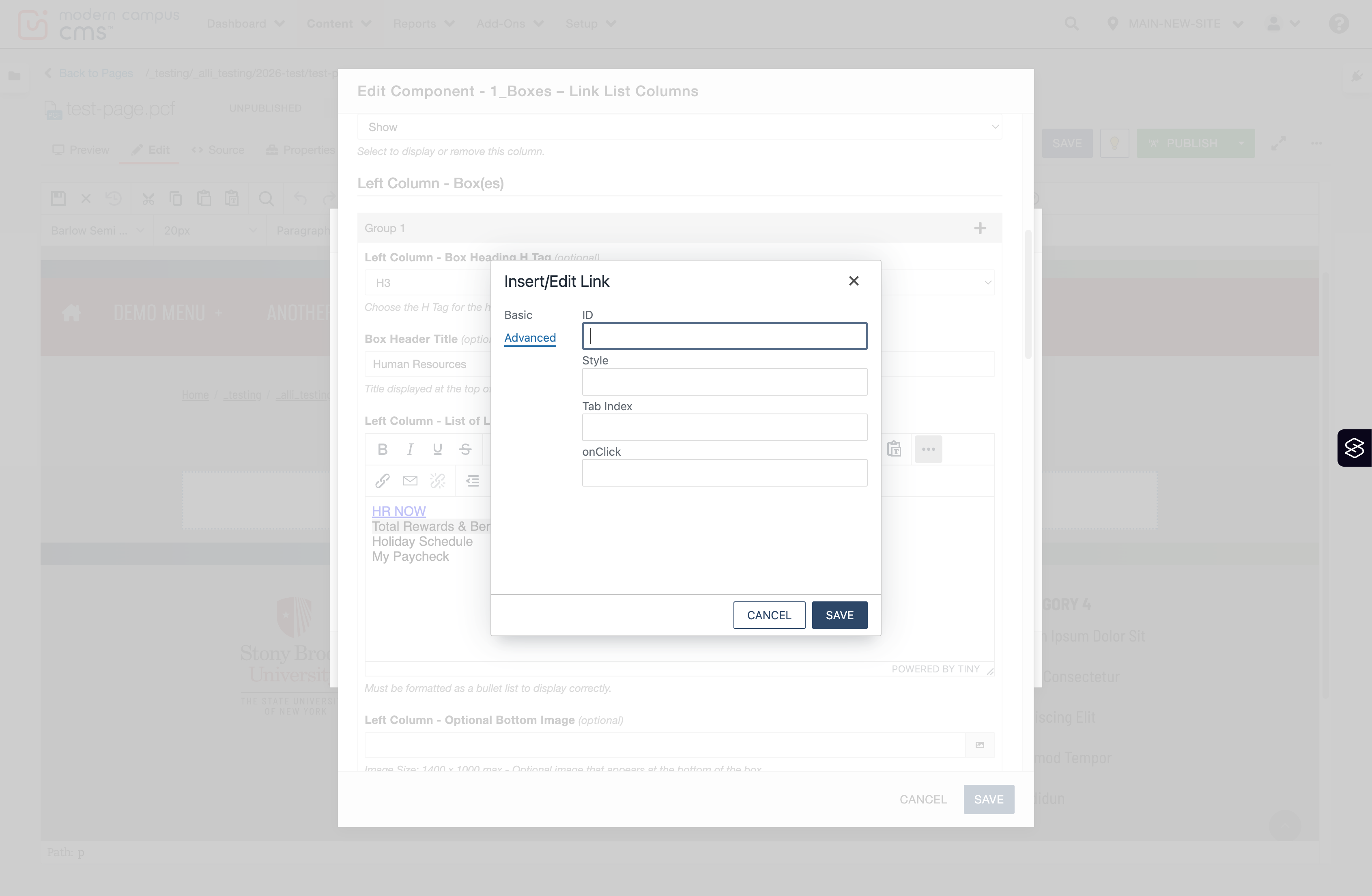The height and width of the screenshot is (896, 1372).
Task: Close the Insert/Edit Link dialog
Action: (854, 281)
